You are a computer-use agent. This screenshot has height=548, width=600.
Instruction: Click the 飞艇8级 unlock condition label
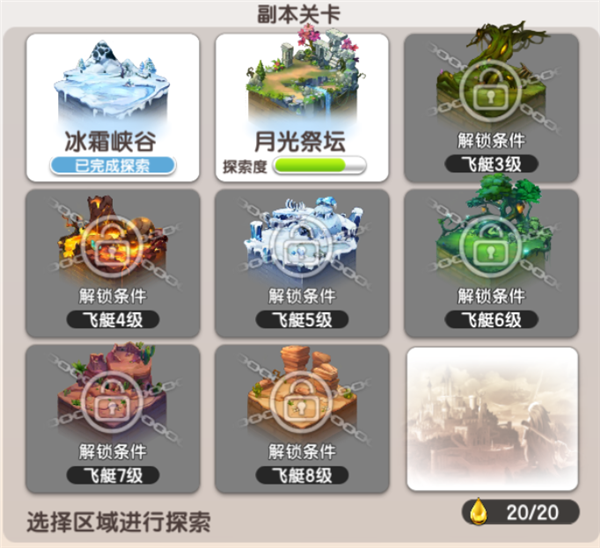(302, 475)
